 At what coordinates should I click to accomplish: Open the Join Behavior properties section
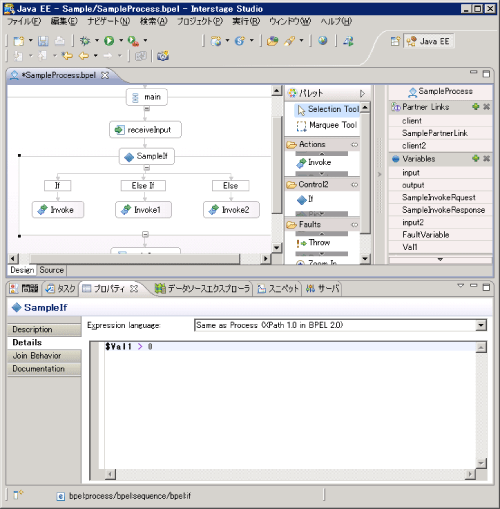(44, 356)
